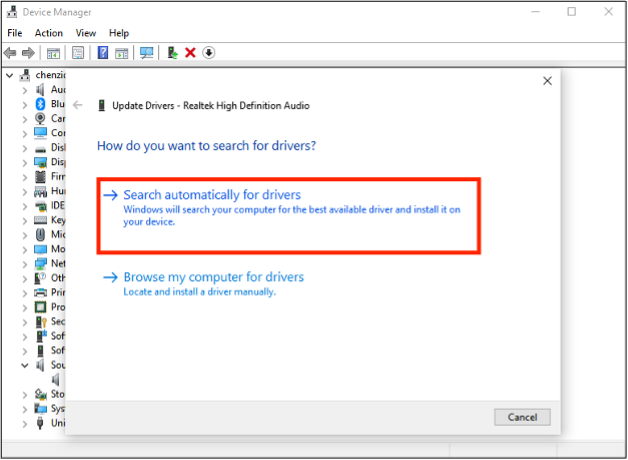Click Show/Hide Console Tree toolbar icon
This screenshot has width=628, height=460.
click(53, 52)
